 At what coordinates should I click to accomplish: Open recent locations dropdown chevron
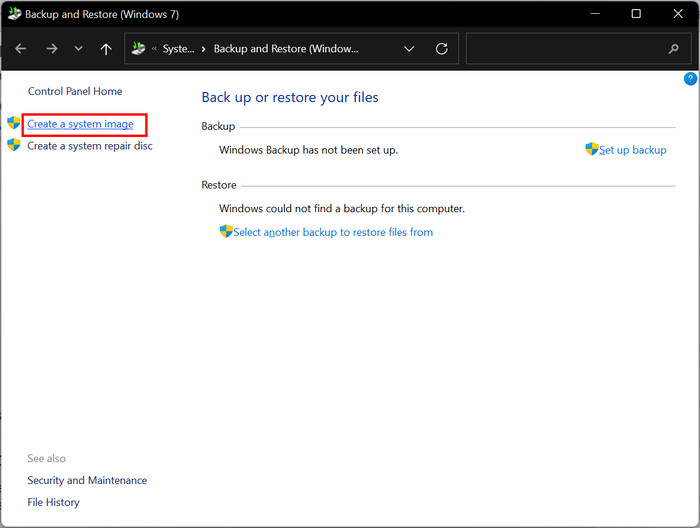click(79, 48)
